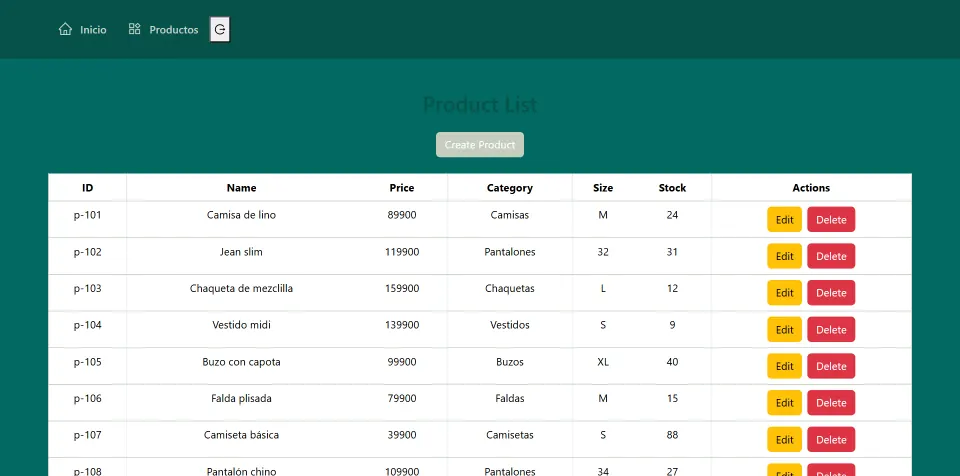Click the Name column header
The width and height of the screenshot is (960, 476).
(x=241, y=187)
